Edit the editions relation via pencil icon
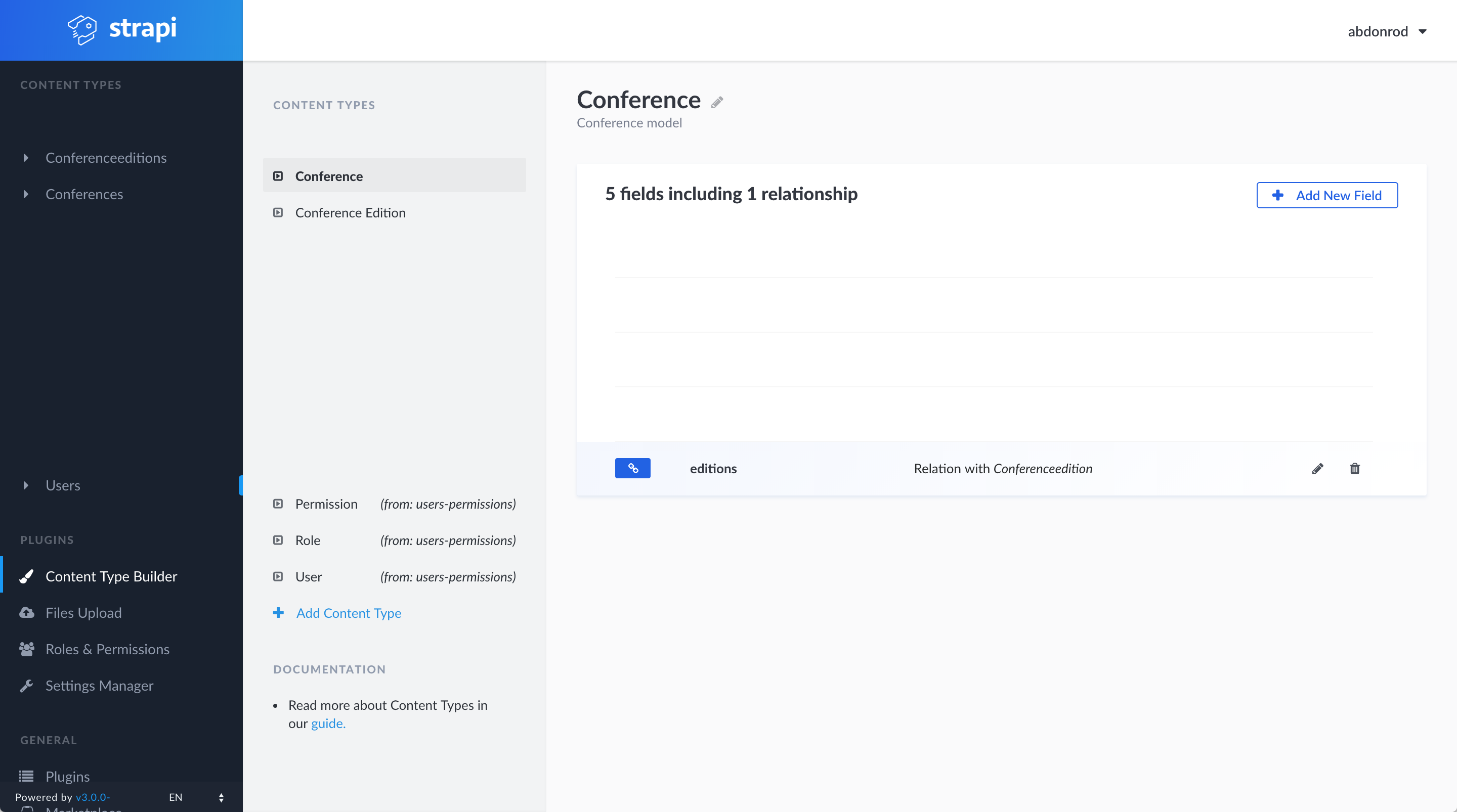The height and width of the screenshot is (812, 1457). pos(1318,468)
